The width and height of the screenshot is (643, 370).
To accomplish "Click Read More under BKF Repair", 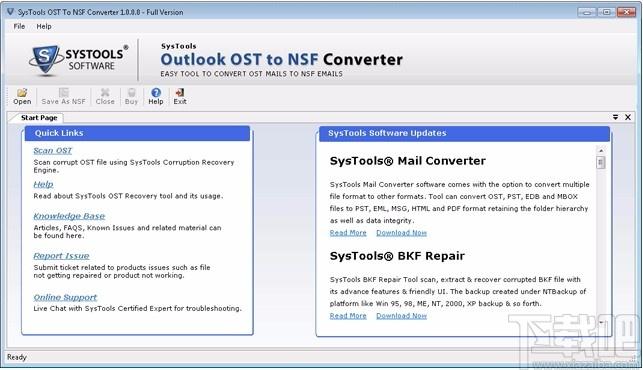I will click(x=348, y=316).
